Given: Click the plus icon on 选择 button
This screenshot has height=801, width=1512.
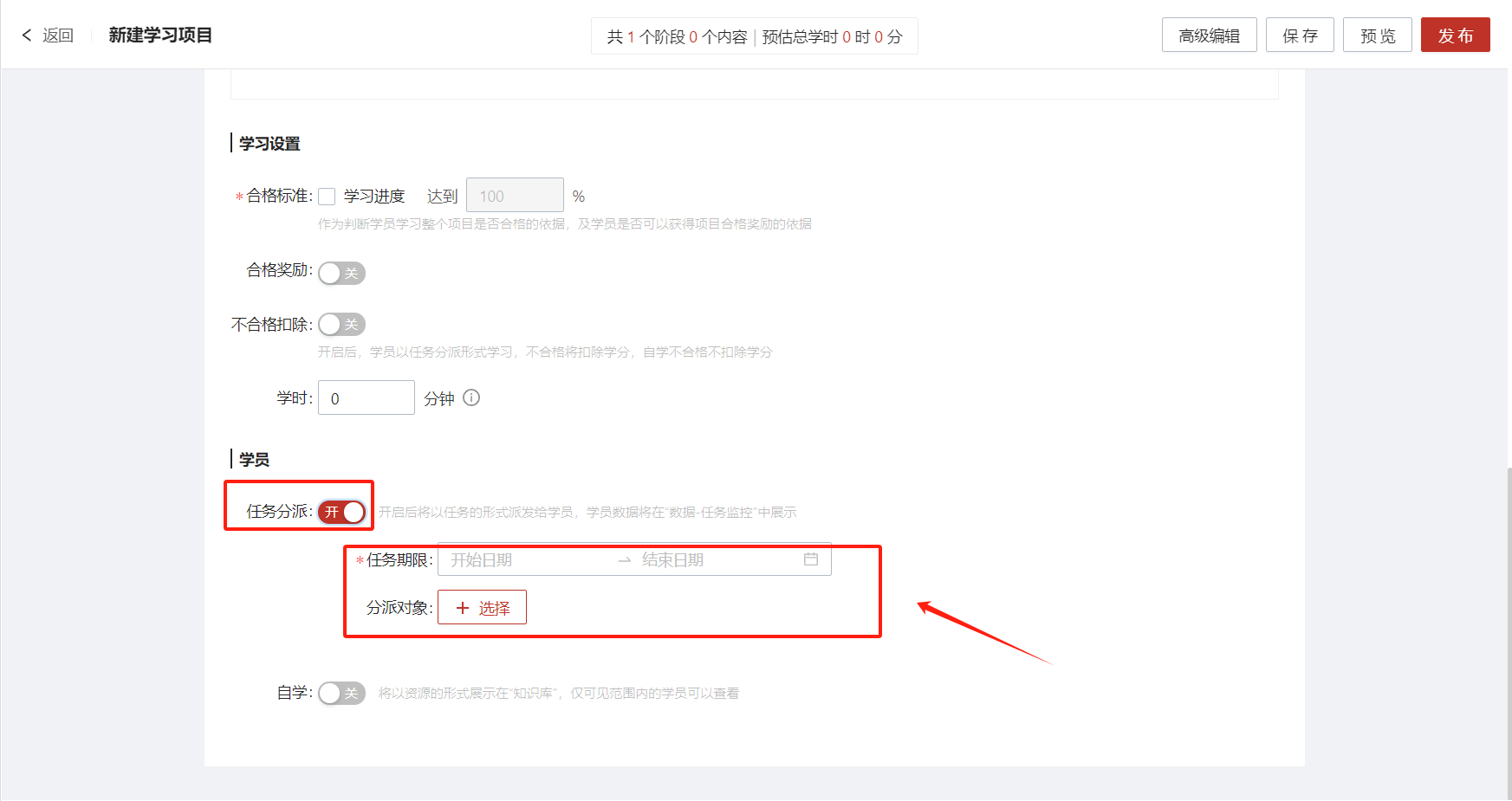Looking at the screenshot, I should coord(463,608).
